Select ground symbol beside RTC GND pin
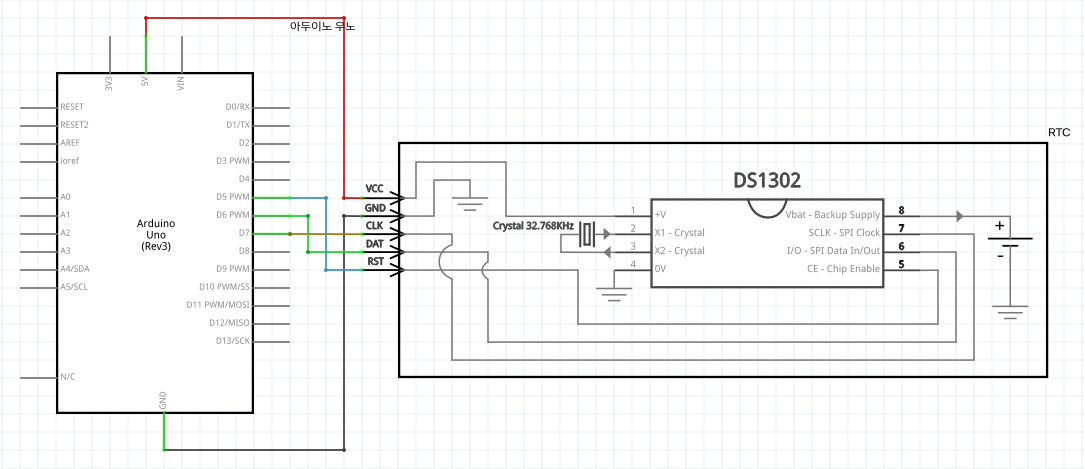 click(x=469, y=203)
